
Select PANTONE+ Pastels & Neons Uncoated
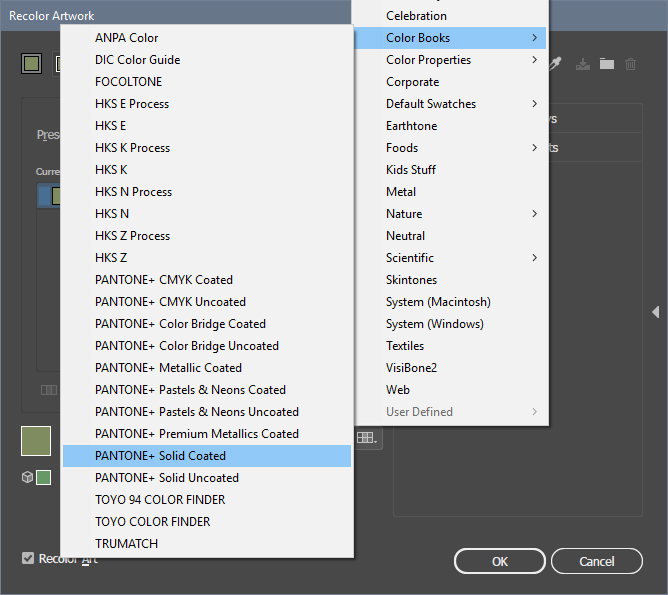coord(207,412)
